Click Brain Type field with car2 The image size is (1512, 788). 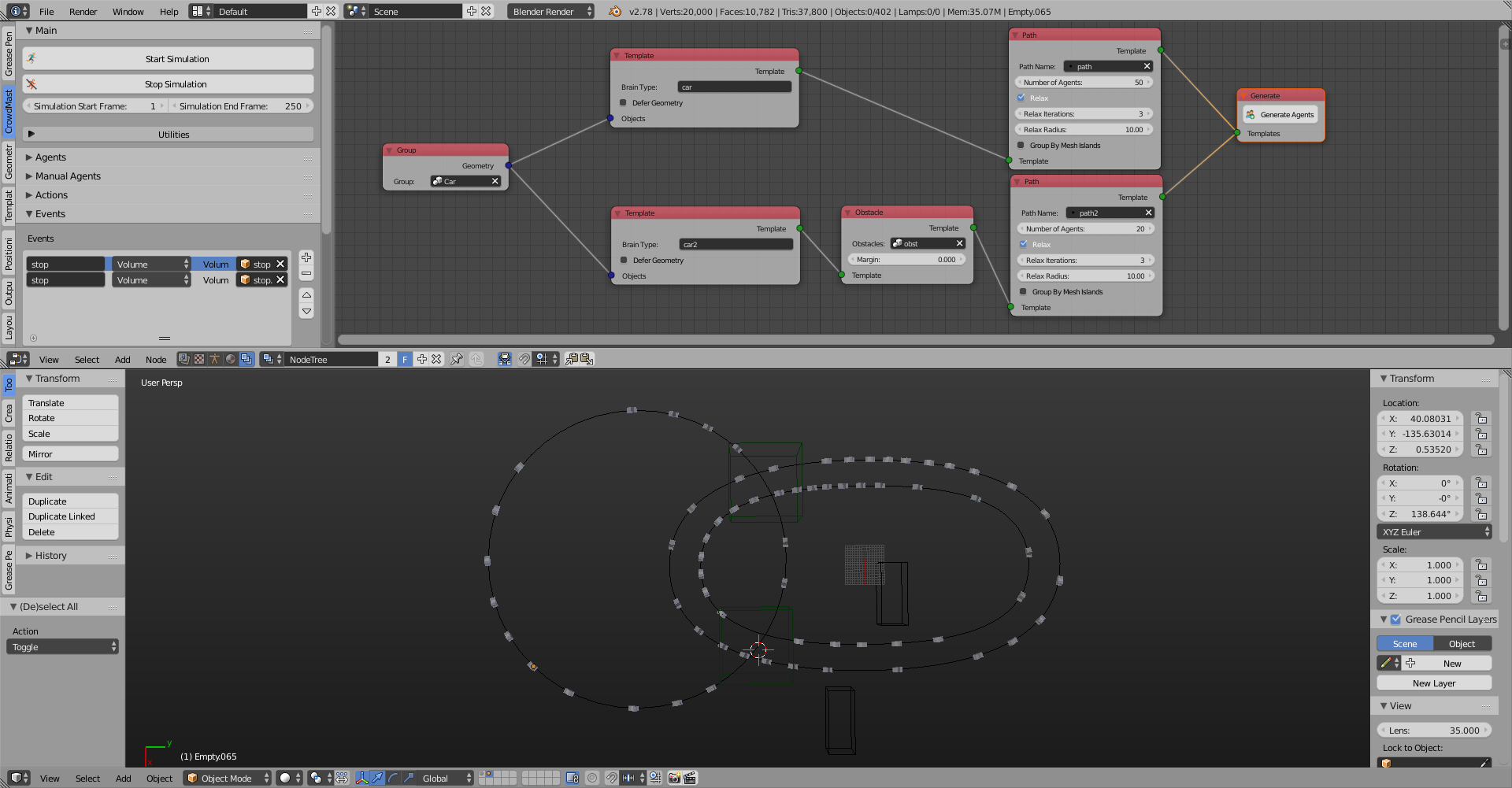click(x=736, y=245)
